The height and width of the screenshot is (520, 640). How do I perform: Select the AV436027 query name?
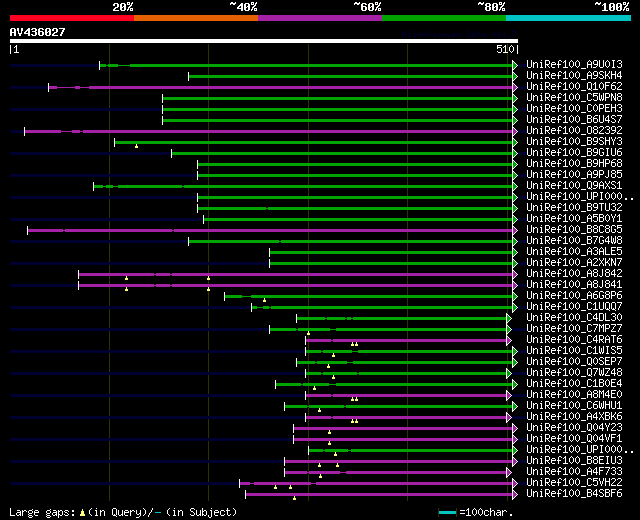(38, 32)
